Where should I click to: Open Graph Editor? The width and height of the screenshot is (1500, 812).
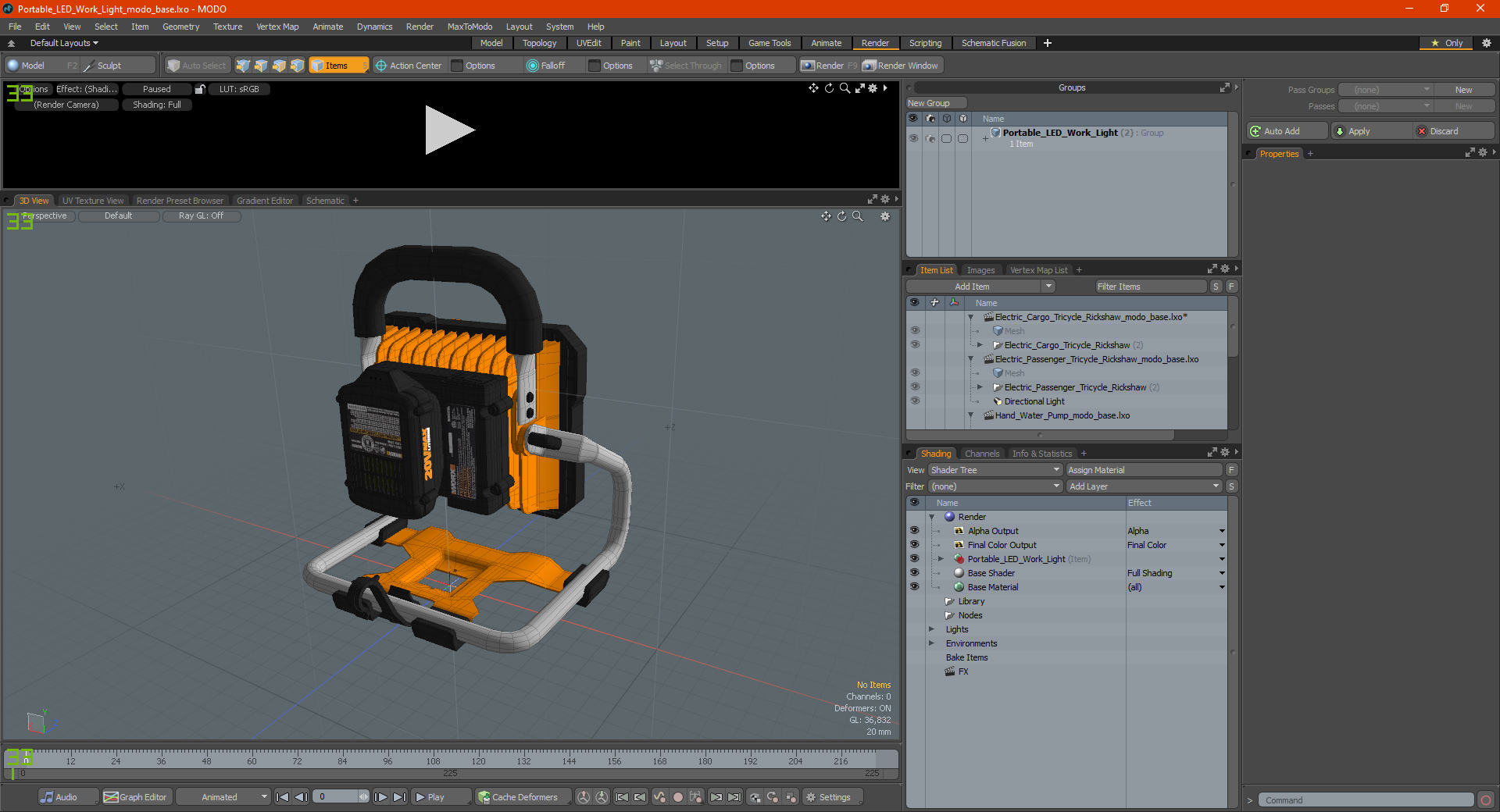pos(136,797)
